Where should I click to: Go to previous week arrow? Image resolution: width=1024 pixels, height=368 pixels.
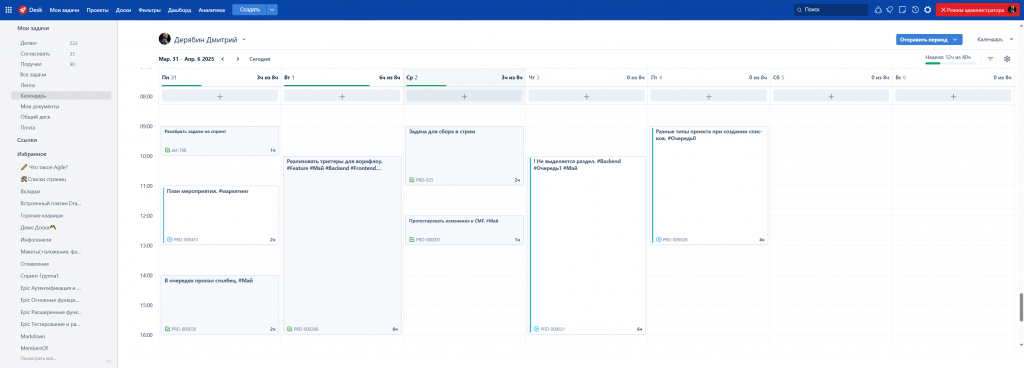(223, 59)
